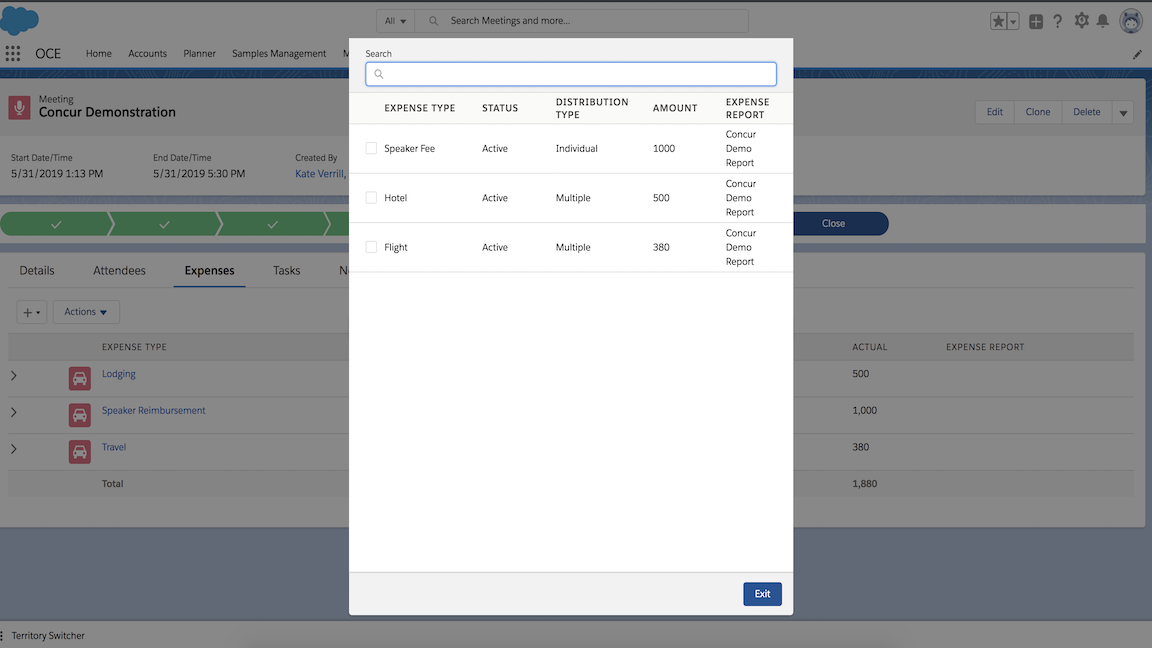This screenshot has height=648, width=1152.
Task: Sort by the Status column header
Action: coord(500,108)
